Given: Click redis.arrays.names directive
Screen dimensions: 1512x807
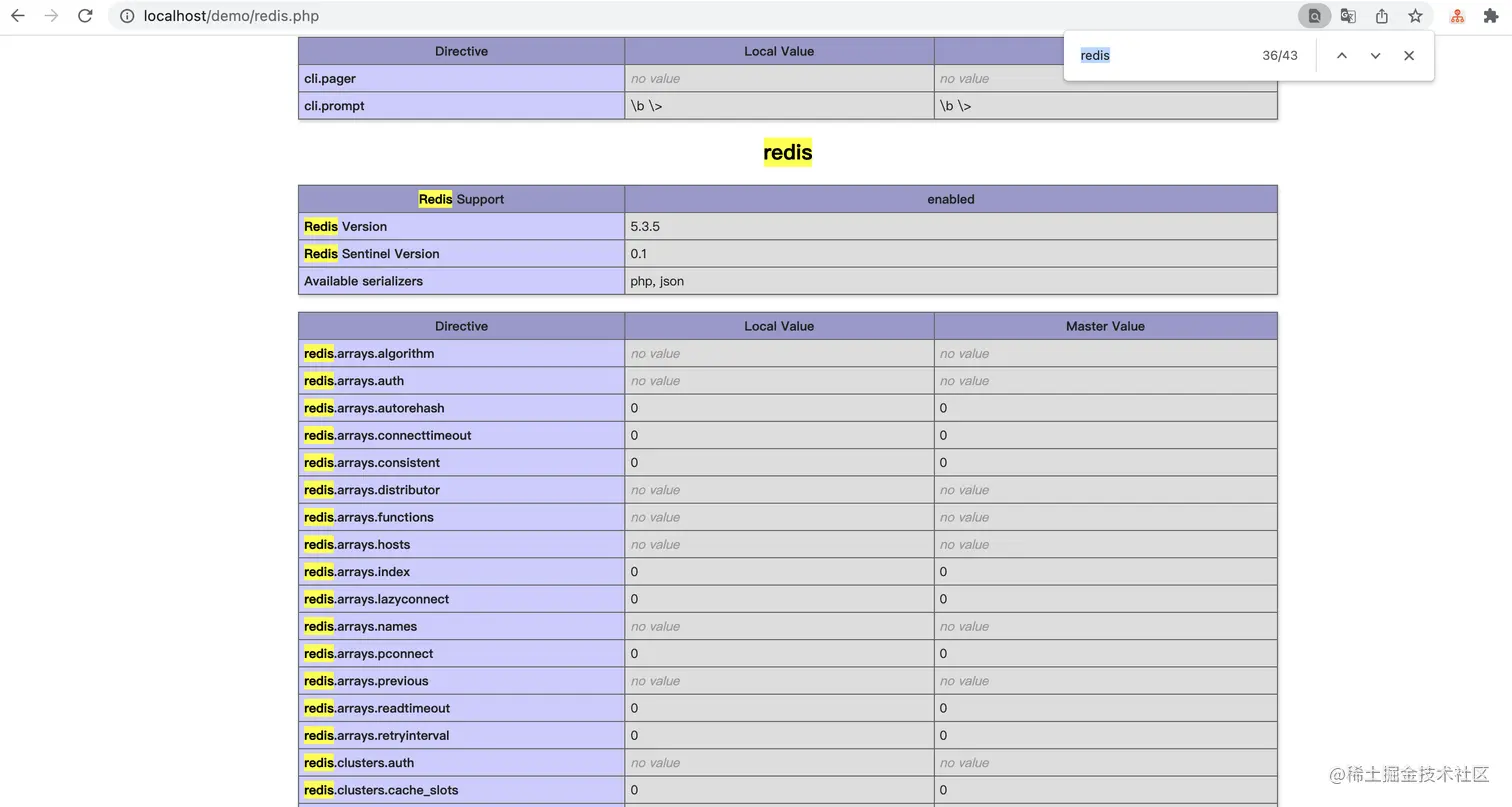Looking at the screenshot, I should [x=361, y=626].
